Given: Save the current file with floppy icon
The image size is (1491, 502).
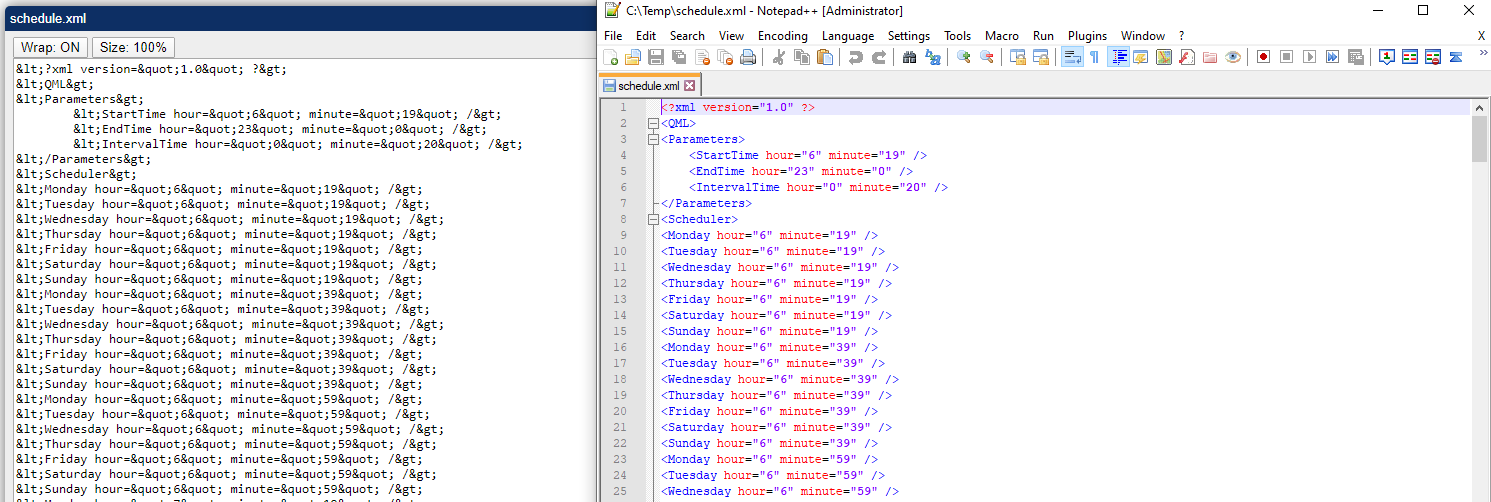Looking at the screenshot, I should [656, 57].
